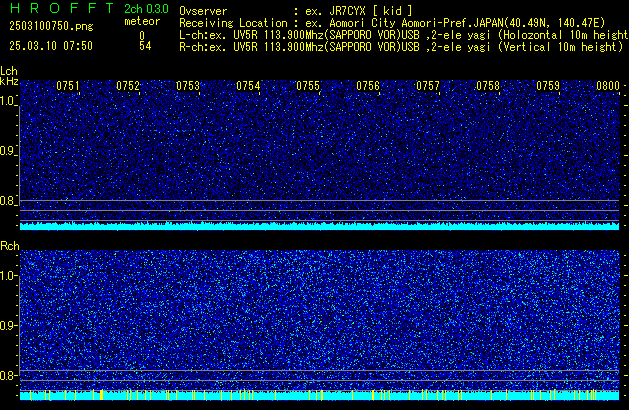Click the Receiving Location Aomori City line

click(392, 23)
